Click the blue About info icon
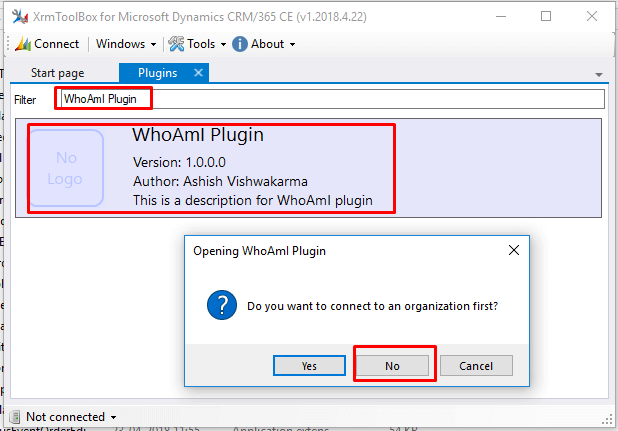This screenshot has height=431, width=618. (x=240, y=44)
